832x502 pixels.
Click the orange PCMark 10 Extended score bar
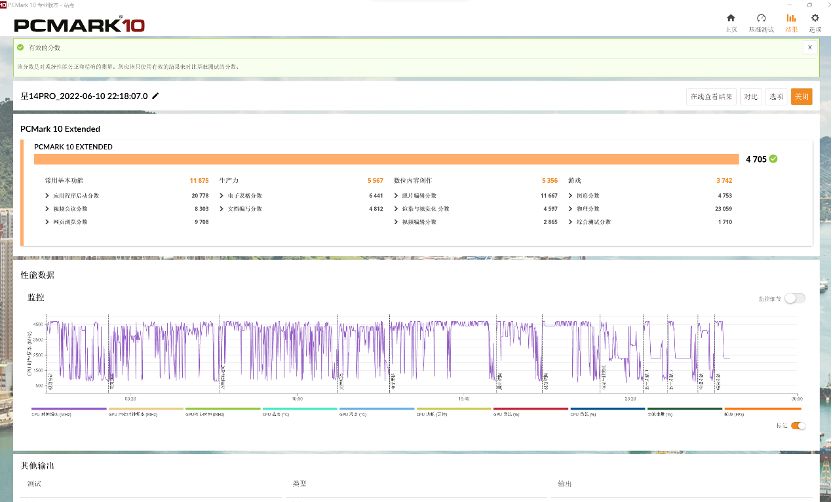click(386, 159)
